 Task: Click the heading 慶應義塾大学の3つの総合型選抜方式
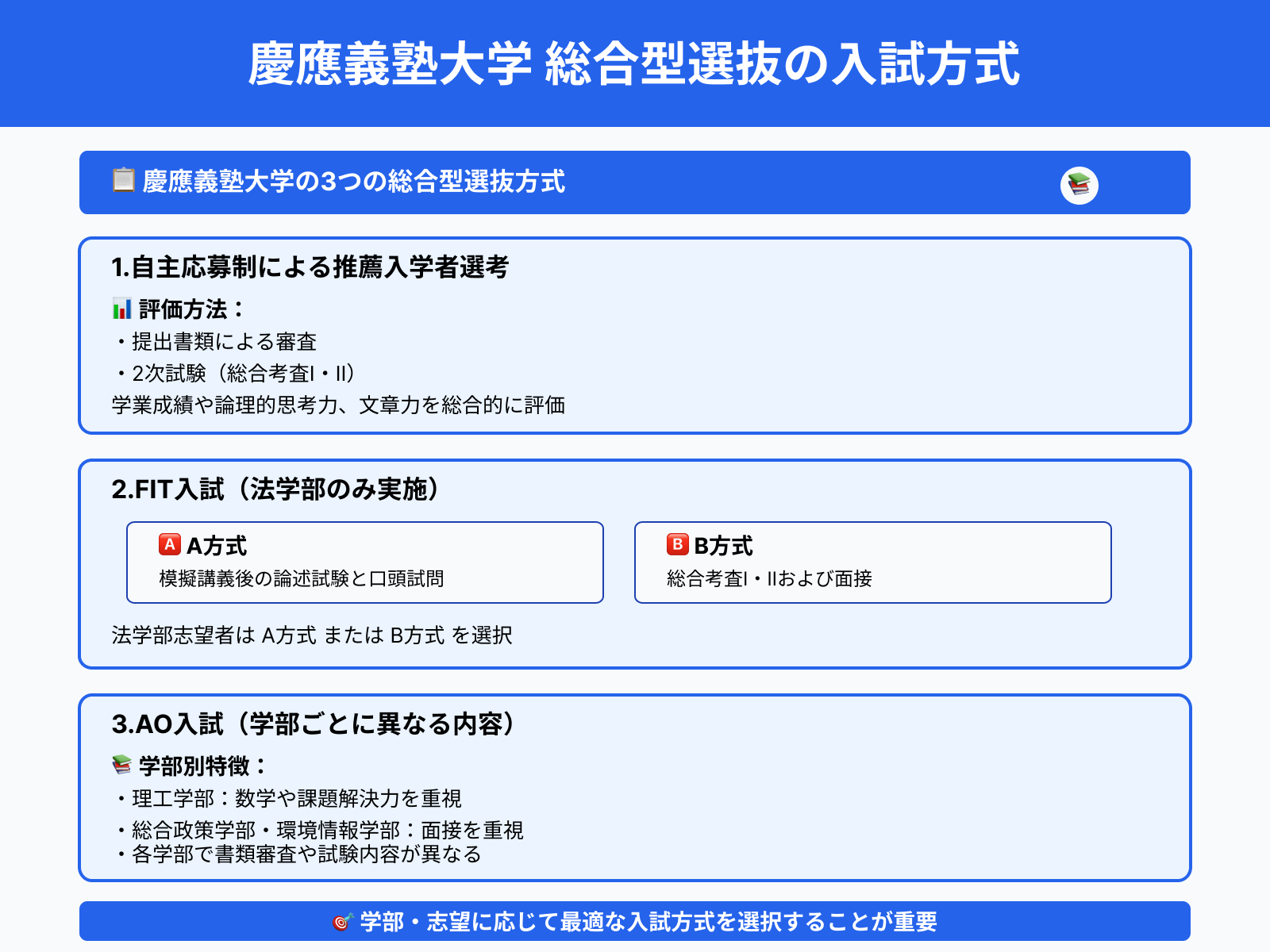pos(354,182)
